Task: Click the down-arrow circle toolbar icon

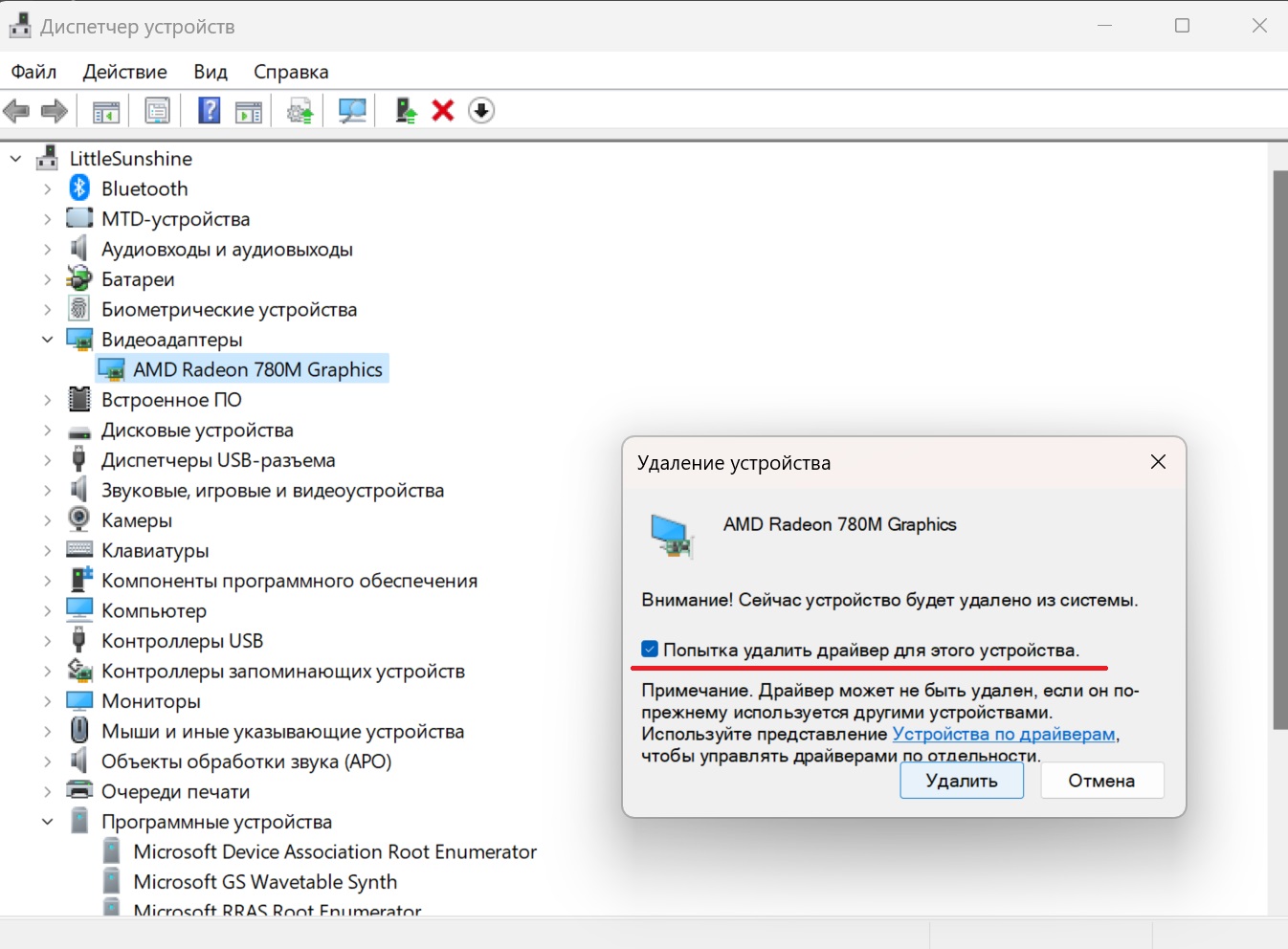Action: click(x=481, y=111)
